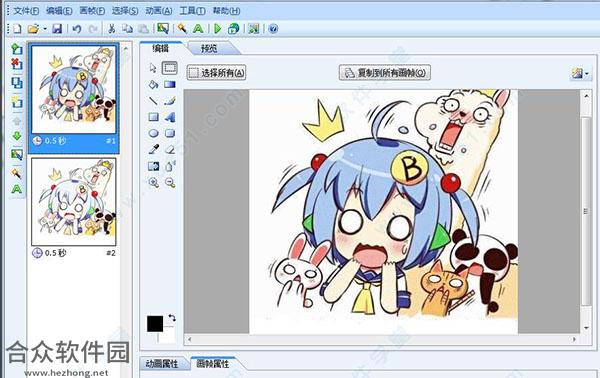Open the 画帧属性 tab
Image resolution: width=600 pixels, height=378 pixels.
pyautogui.click(x=213, y=363)
